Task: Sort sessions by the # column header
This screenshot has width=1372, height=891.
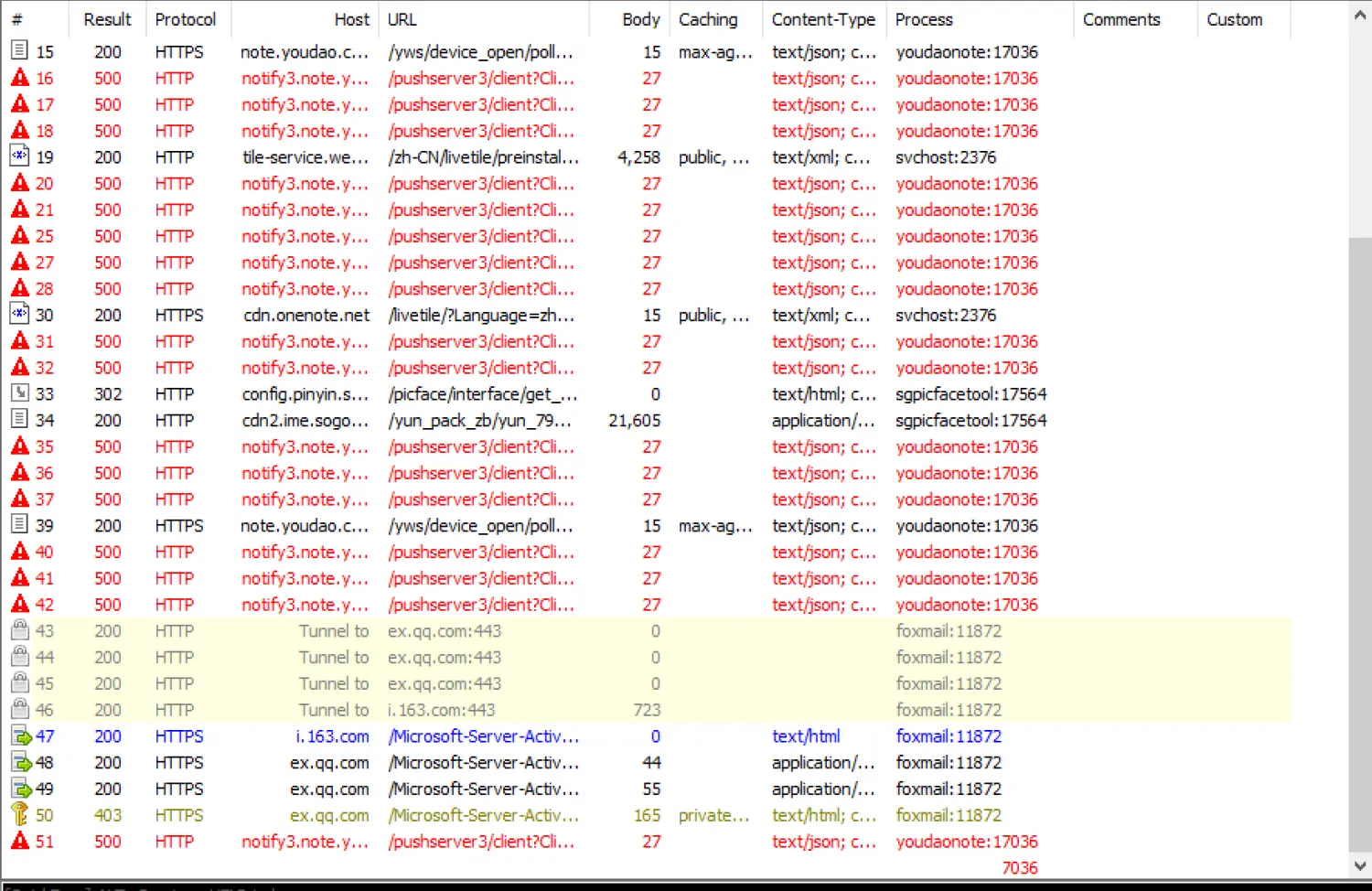Action: (x=35, y=19)
